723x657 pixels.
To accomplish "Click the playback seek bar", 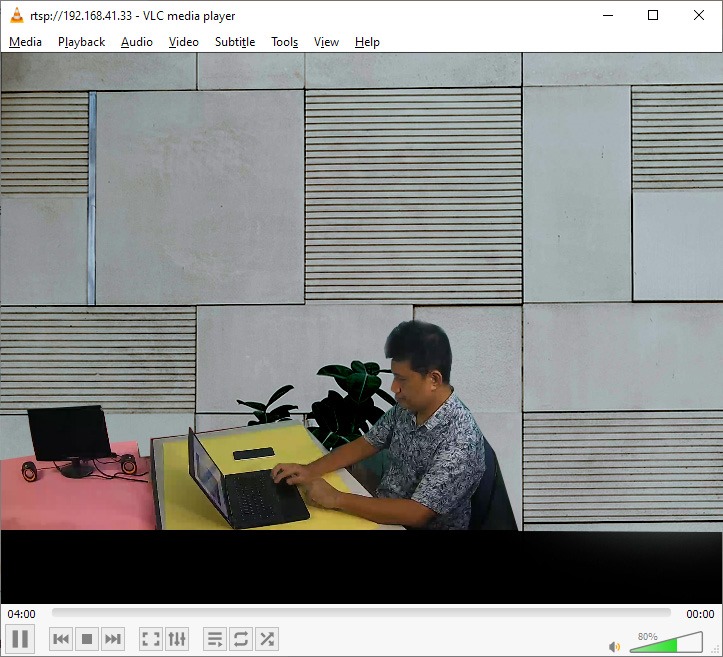I will click(361, 613).
